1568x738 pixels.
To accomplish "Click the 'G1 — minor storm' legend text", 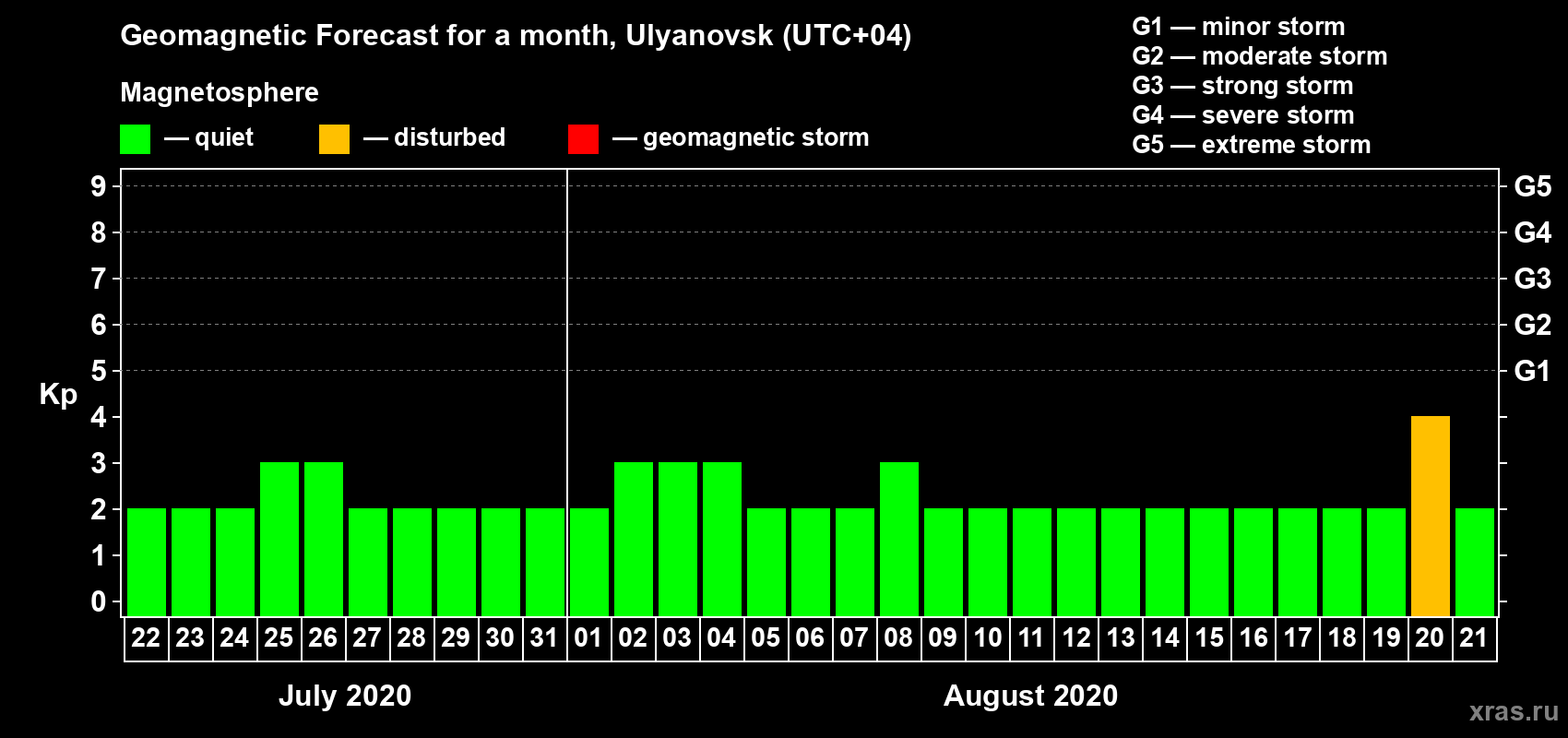I will [x=1239, y=27].
